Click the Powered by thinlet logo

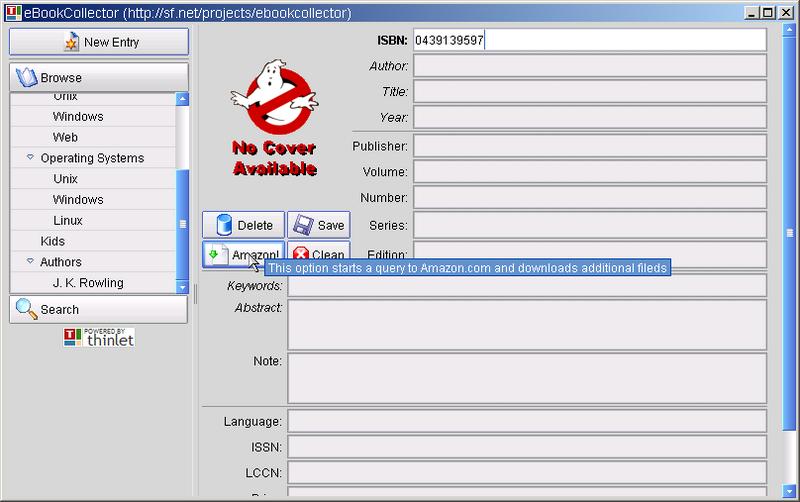point(99,338)
